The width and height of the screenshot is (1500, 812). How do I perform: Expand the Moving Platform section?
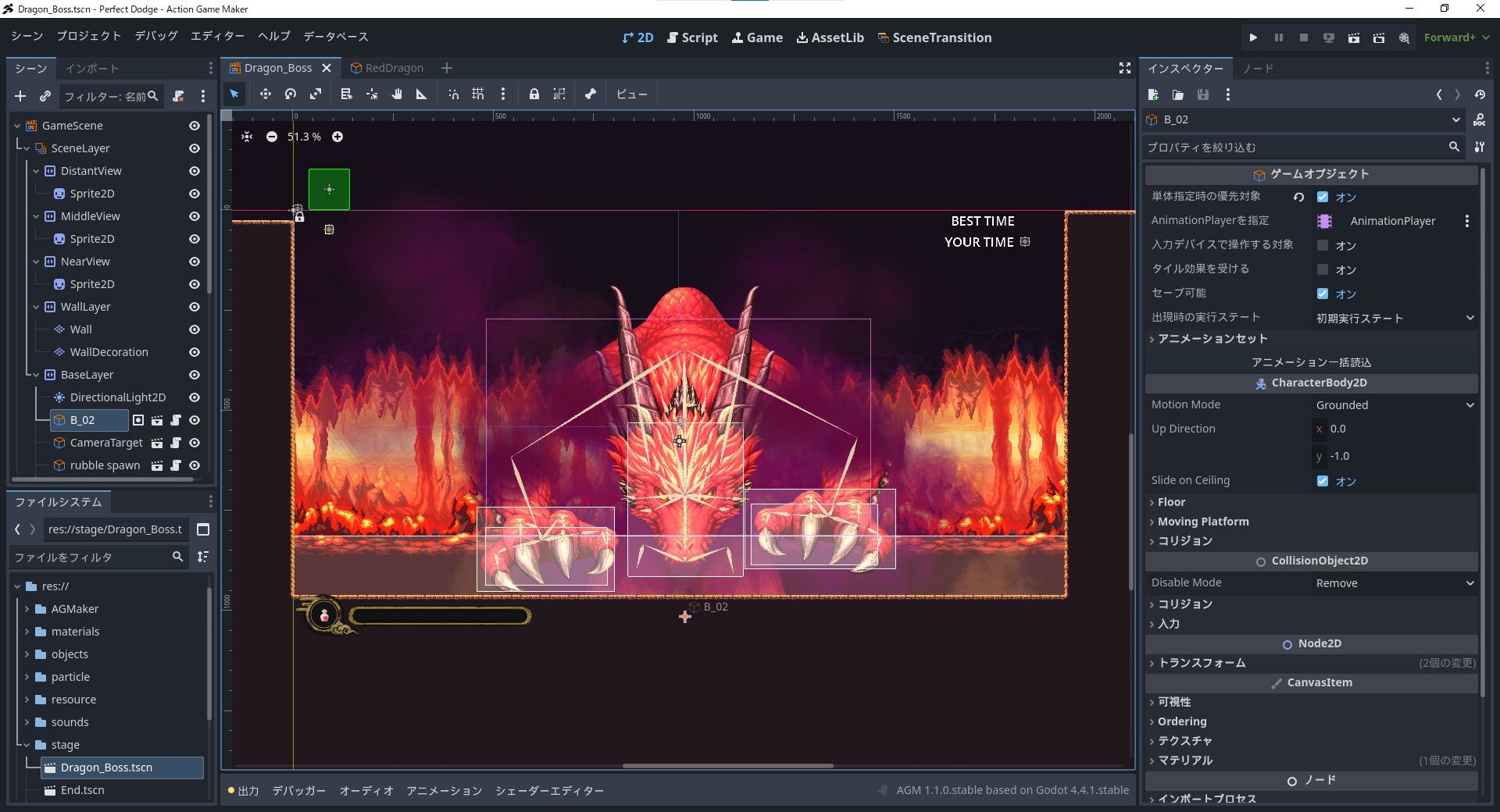pos(1204,522)
